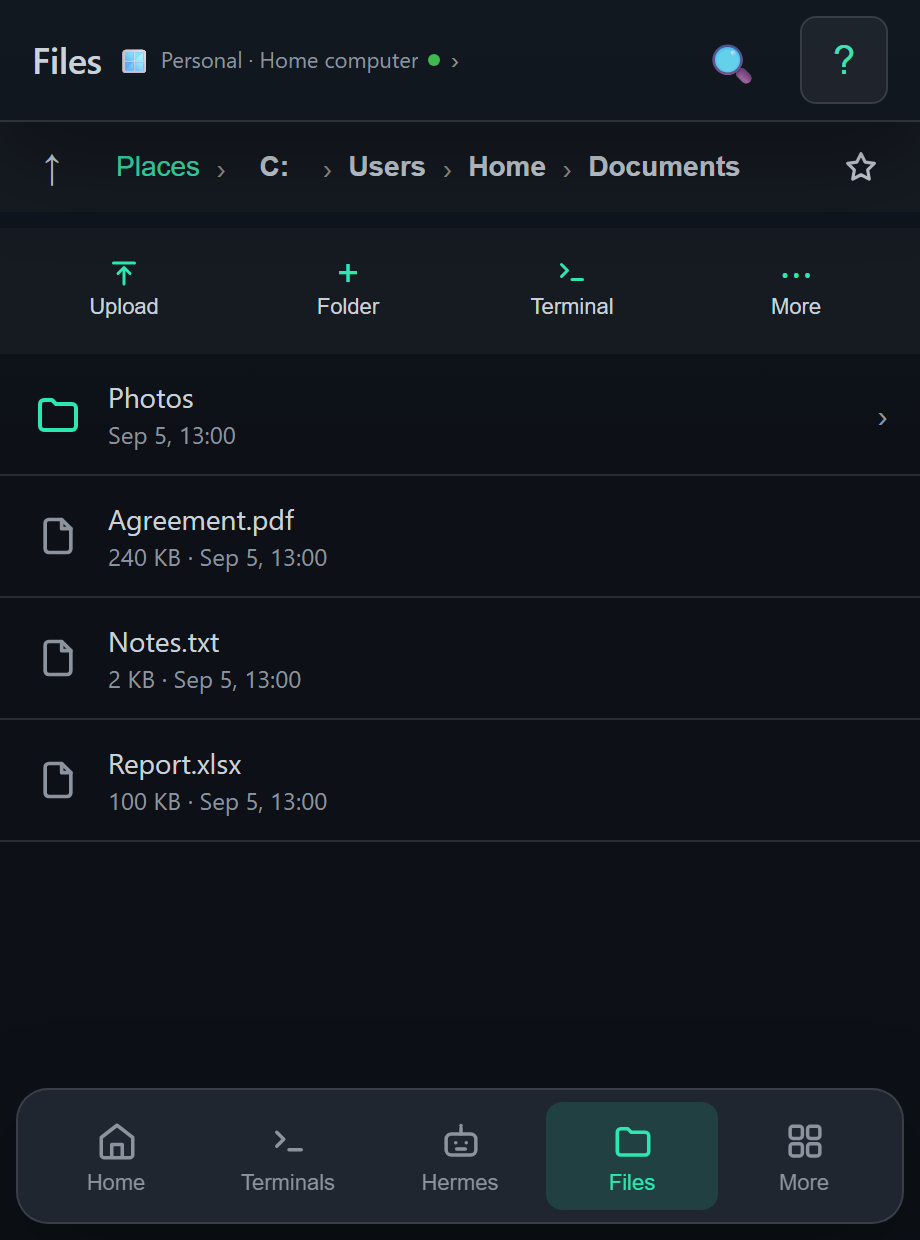Select the Files tab in bottom bar

click(632, 1157)
